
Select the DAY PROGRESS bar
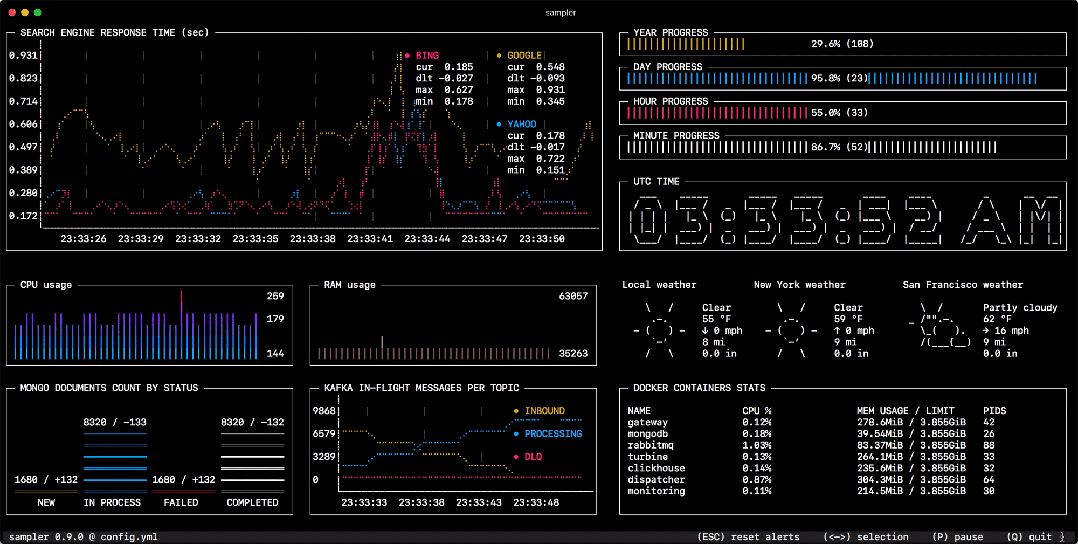pos(844,78)
